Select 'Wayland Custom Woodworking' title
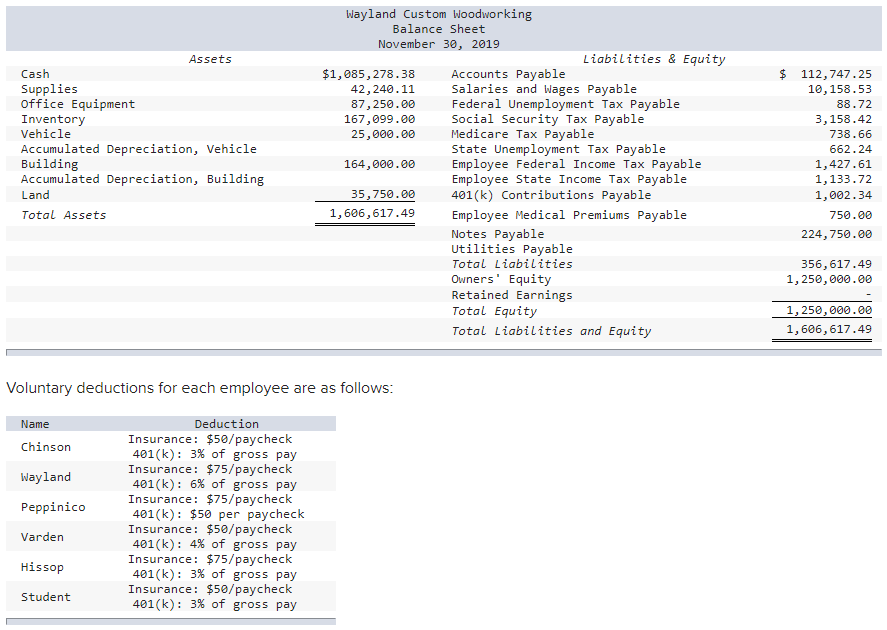The width and height of the screenshot is (887, 630). [439, 14]
